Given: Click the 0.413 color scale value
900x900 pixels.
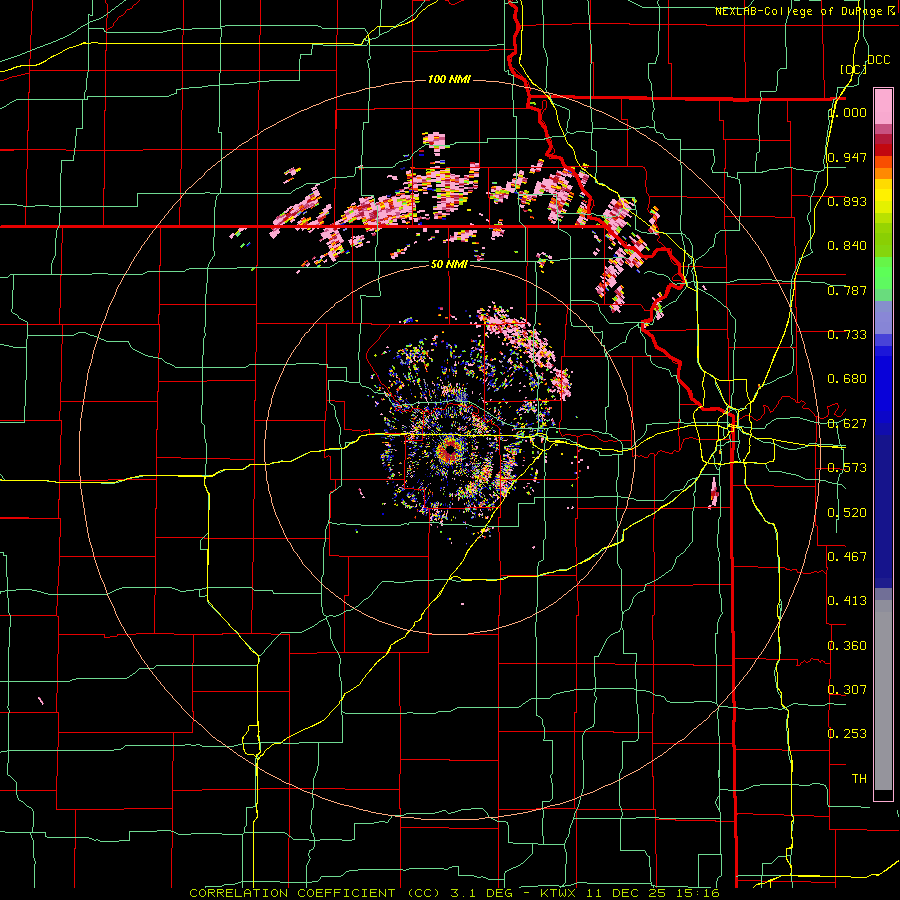Looking at the screenshot, I should [x=847, y=600].
